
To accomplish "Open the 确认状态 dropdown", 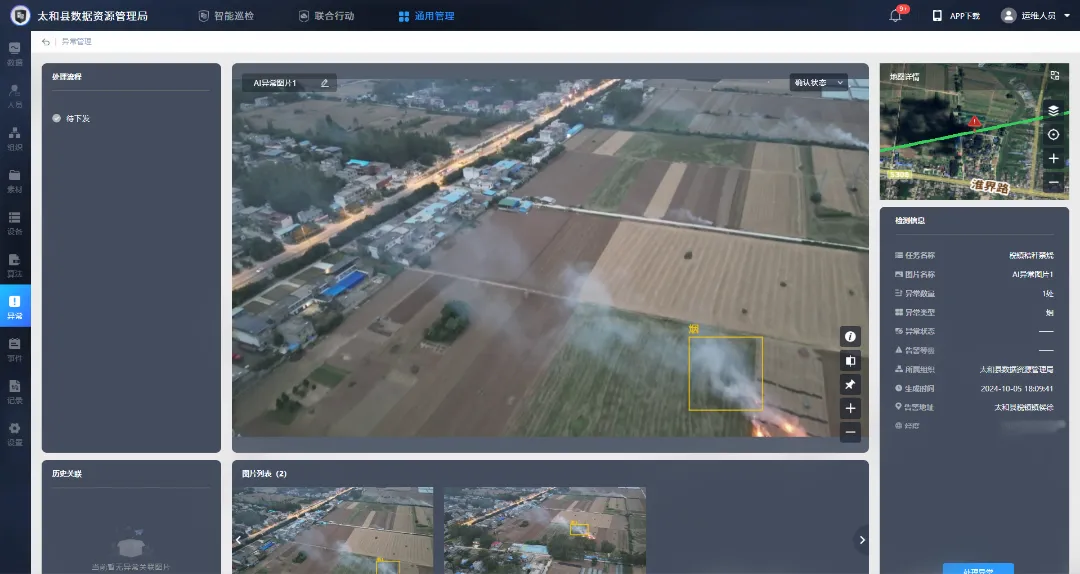I will point(817,83).
